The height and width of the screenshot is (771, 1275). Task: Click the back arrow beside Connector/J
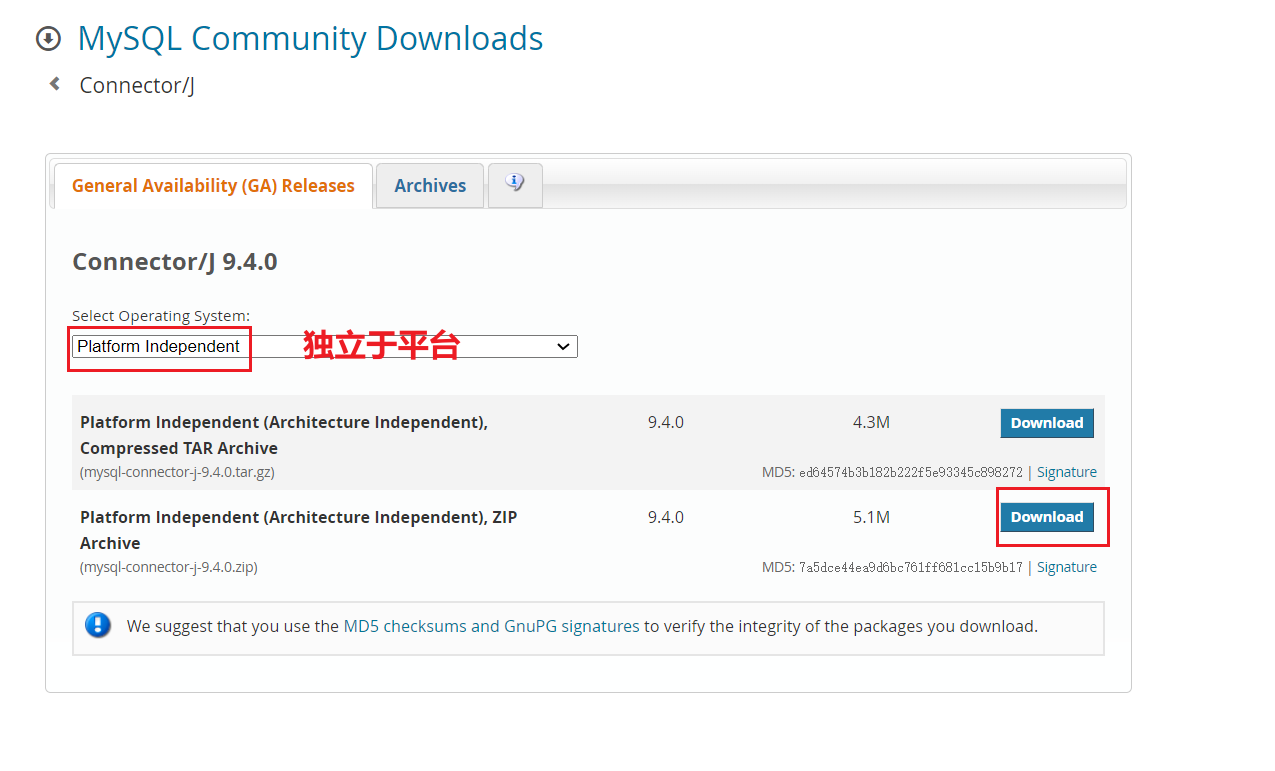55,84
